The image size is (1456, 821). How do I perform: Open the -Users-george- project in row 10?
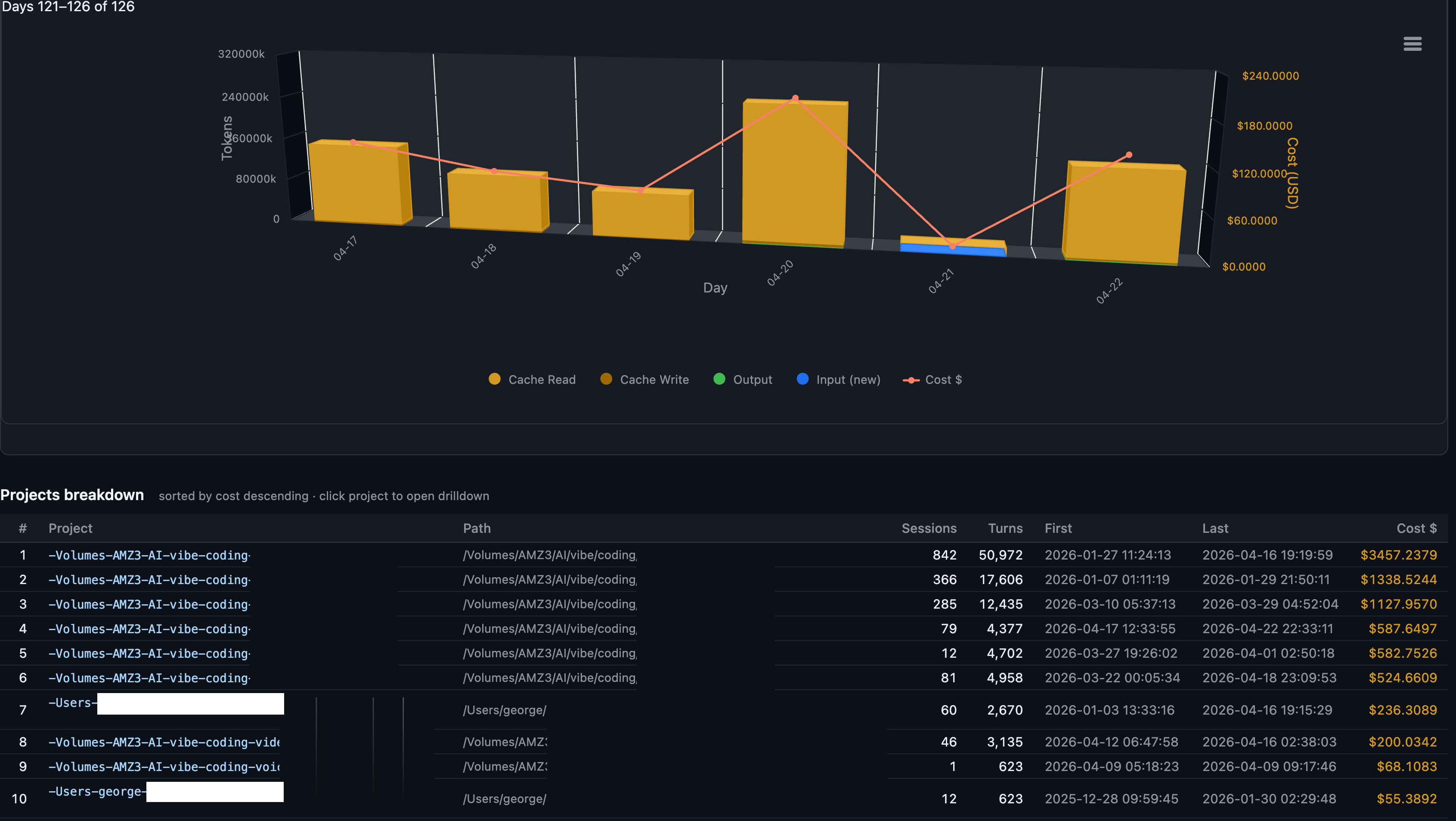(97, 792)
